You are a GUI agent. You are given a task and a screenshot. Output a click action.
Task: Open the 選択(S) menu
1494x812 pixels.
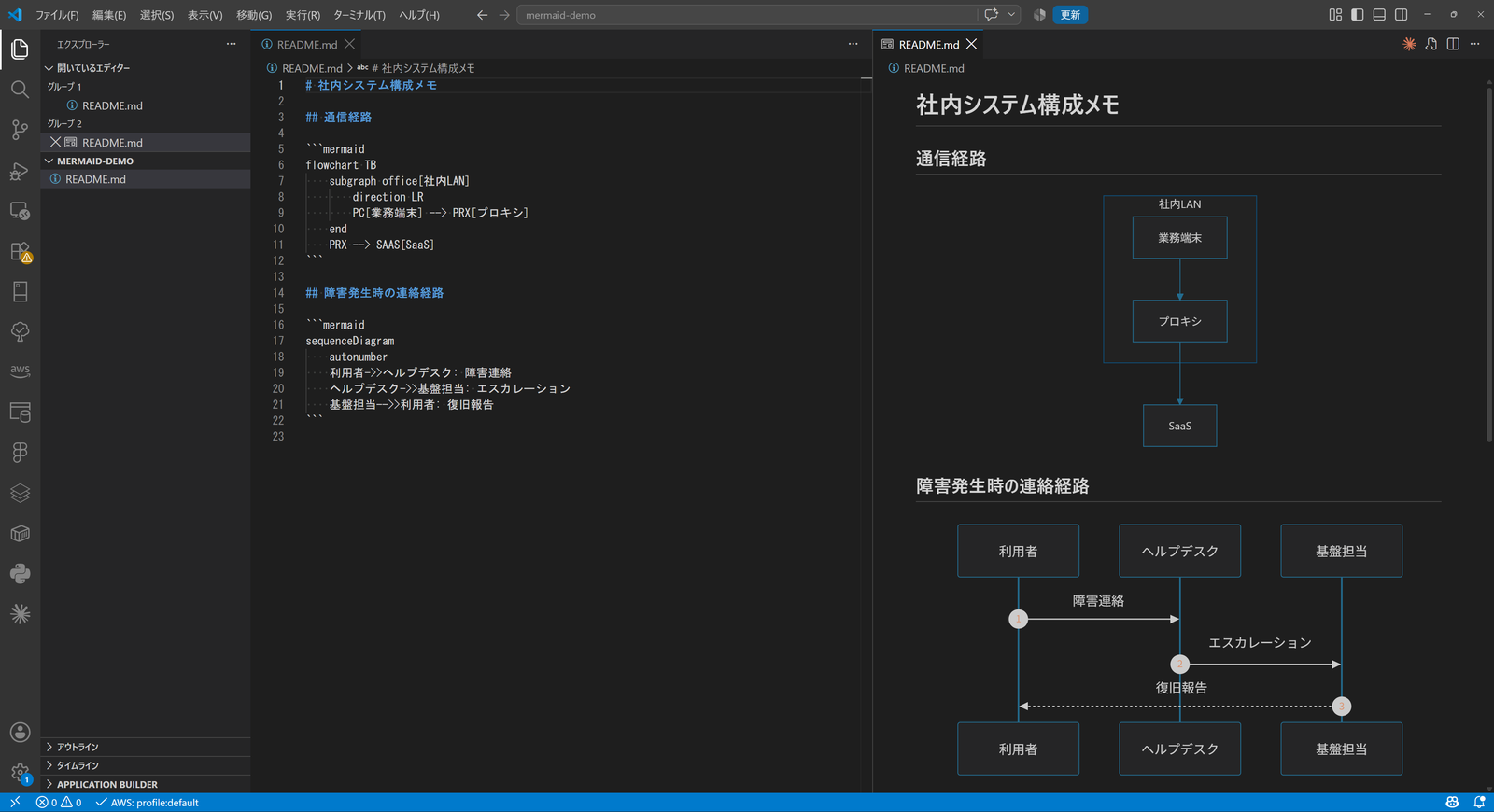pos(157,15)
